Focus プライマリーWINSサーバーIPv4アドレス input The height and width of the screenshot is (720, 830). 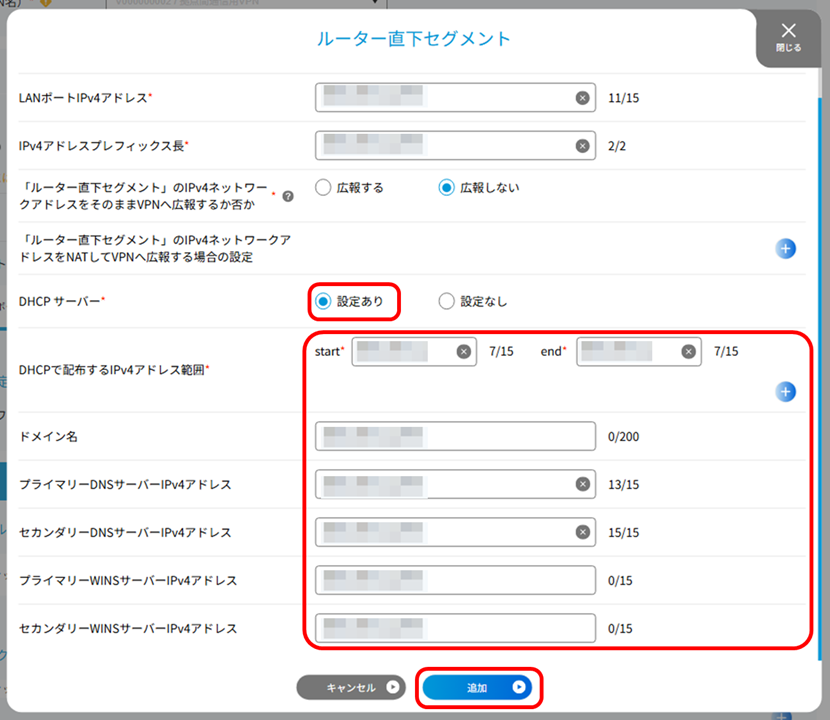click(x=455, y=580)
